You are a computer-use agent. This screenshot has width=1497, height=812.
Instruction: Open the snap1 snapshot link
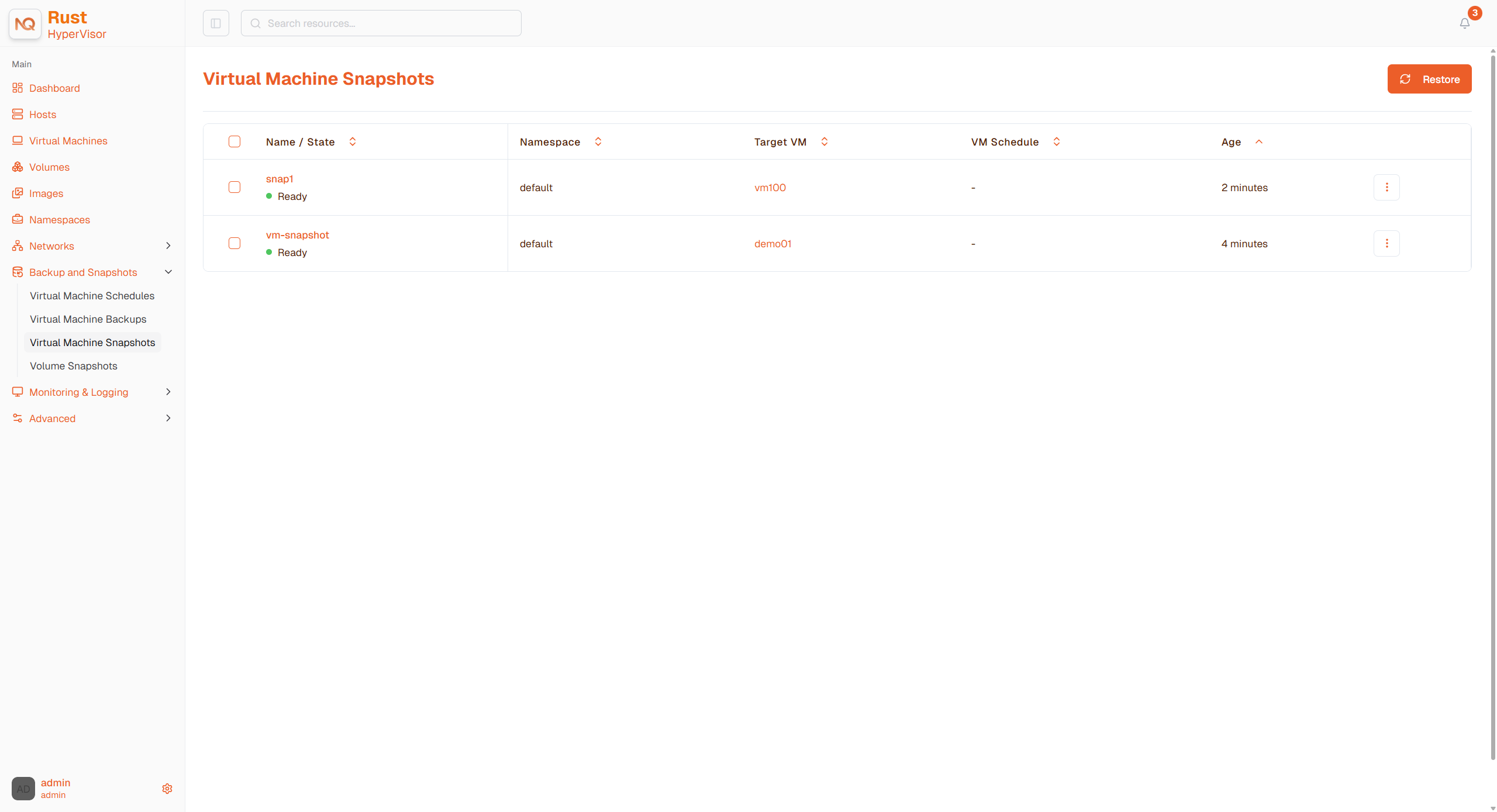coord(280,179)
